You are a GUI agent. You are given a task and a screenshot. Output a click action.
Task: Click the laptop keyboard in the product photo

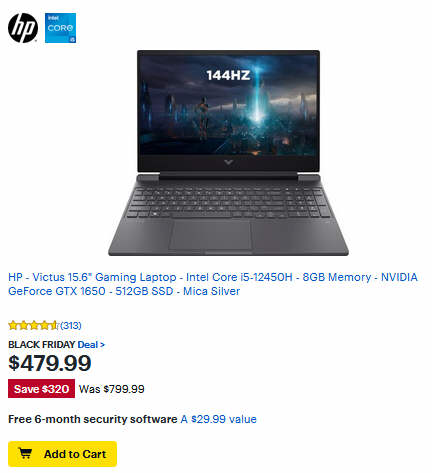[x=228, y=202]
